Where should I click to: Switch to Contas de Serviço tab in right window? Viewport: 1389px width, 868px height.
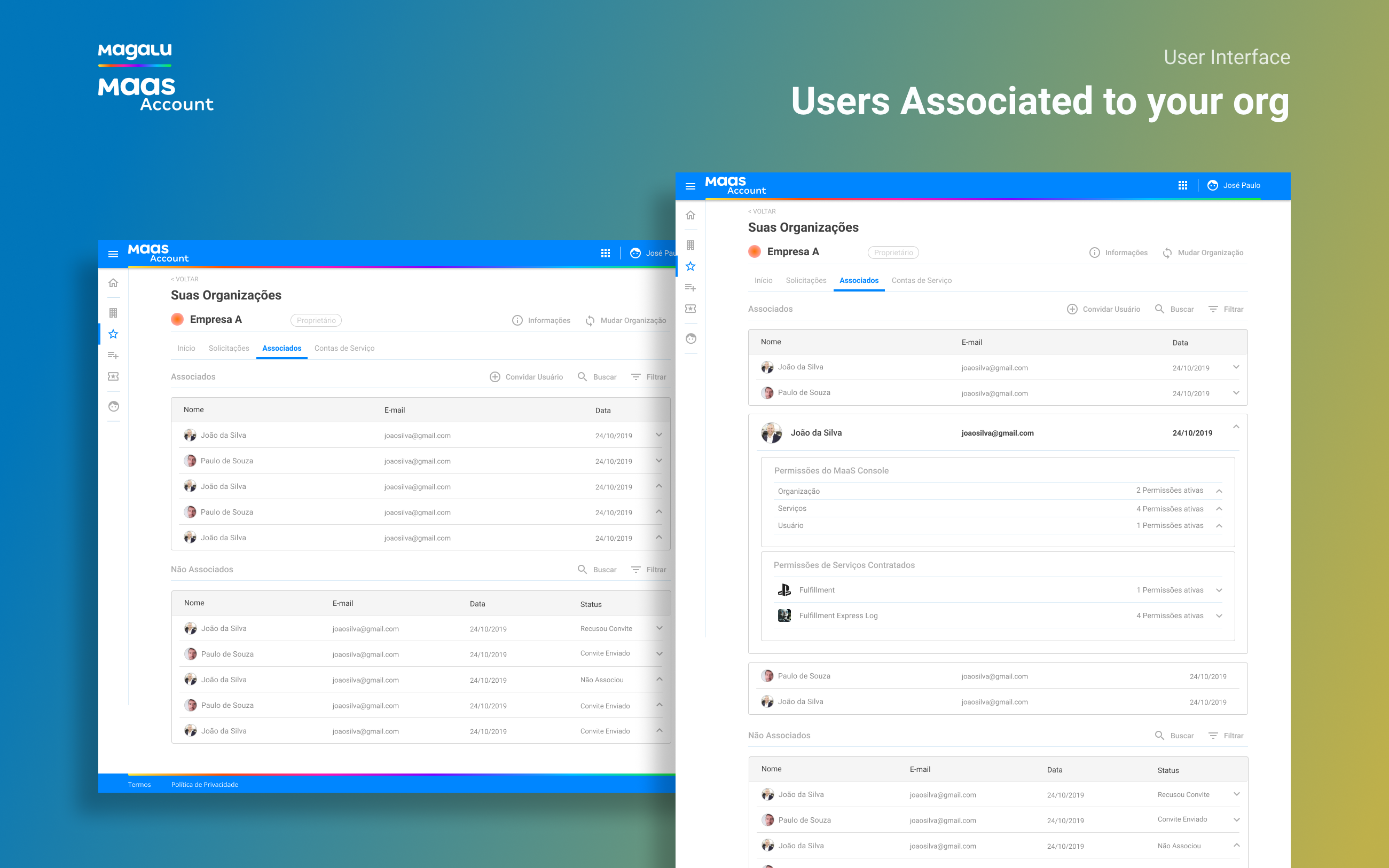[x=921, y=280]
